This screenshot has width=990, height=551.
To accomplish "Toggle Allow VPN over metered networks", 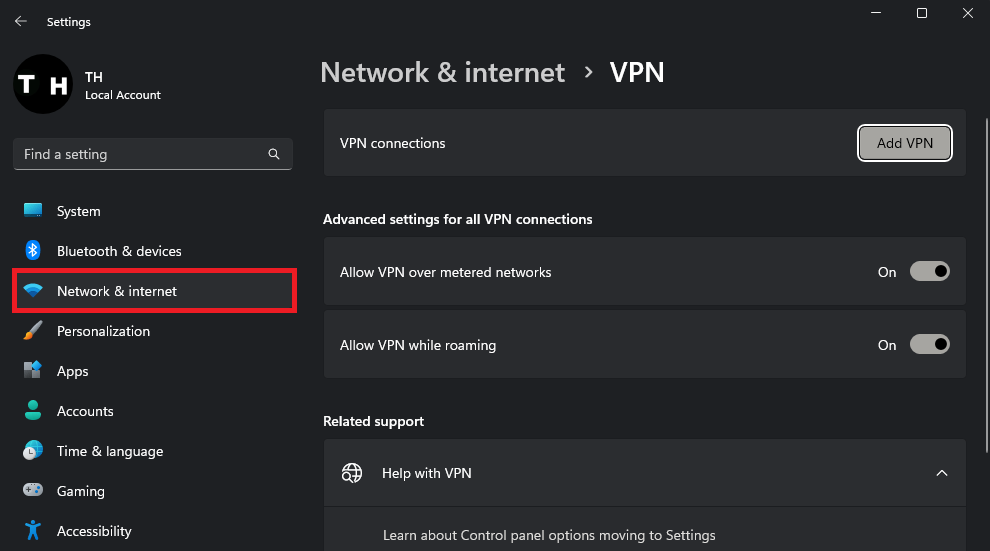I will 929,272.
